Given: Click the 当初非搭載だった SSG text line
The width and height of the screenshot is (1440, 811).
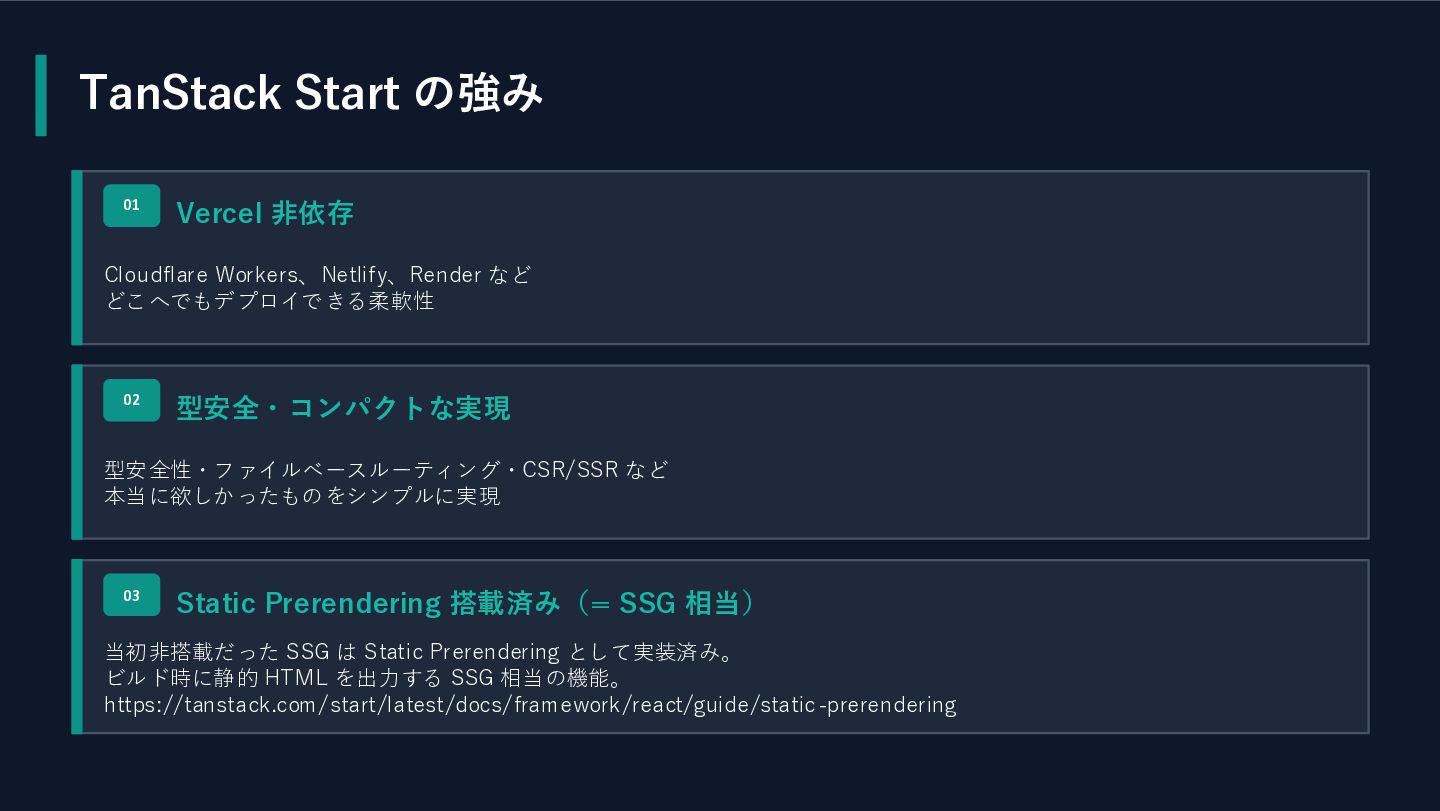Looking at the screenshot, I should tap(420, 652).
